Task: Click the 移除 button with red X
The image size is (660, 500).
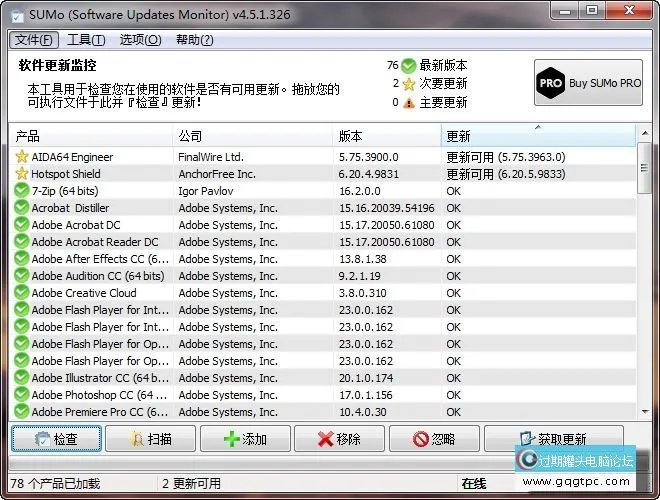Action: click(x=340, y=439)
